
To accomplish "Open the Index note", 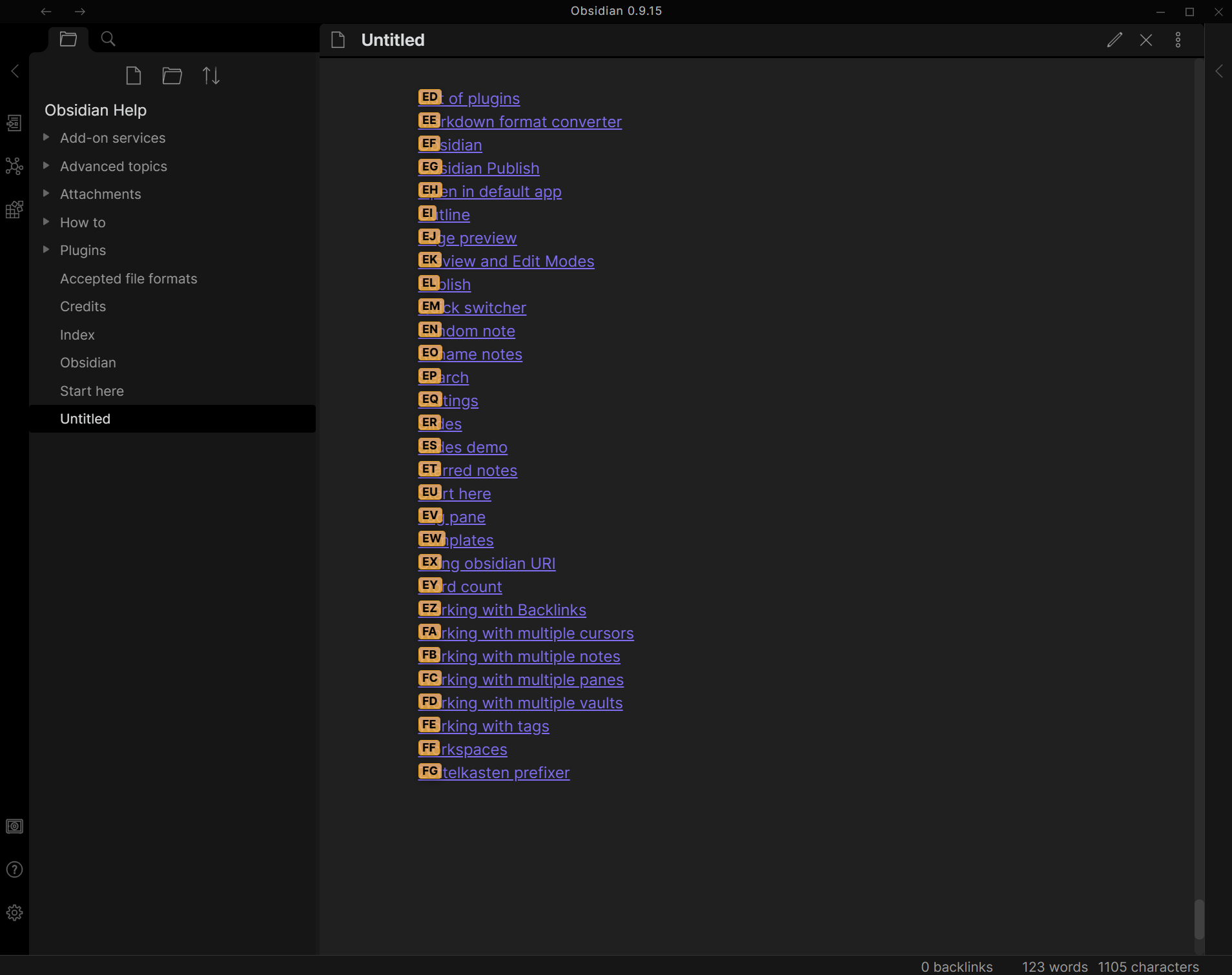I will tap(172, 334).
